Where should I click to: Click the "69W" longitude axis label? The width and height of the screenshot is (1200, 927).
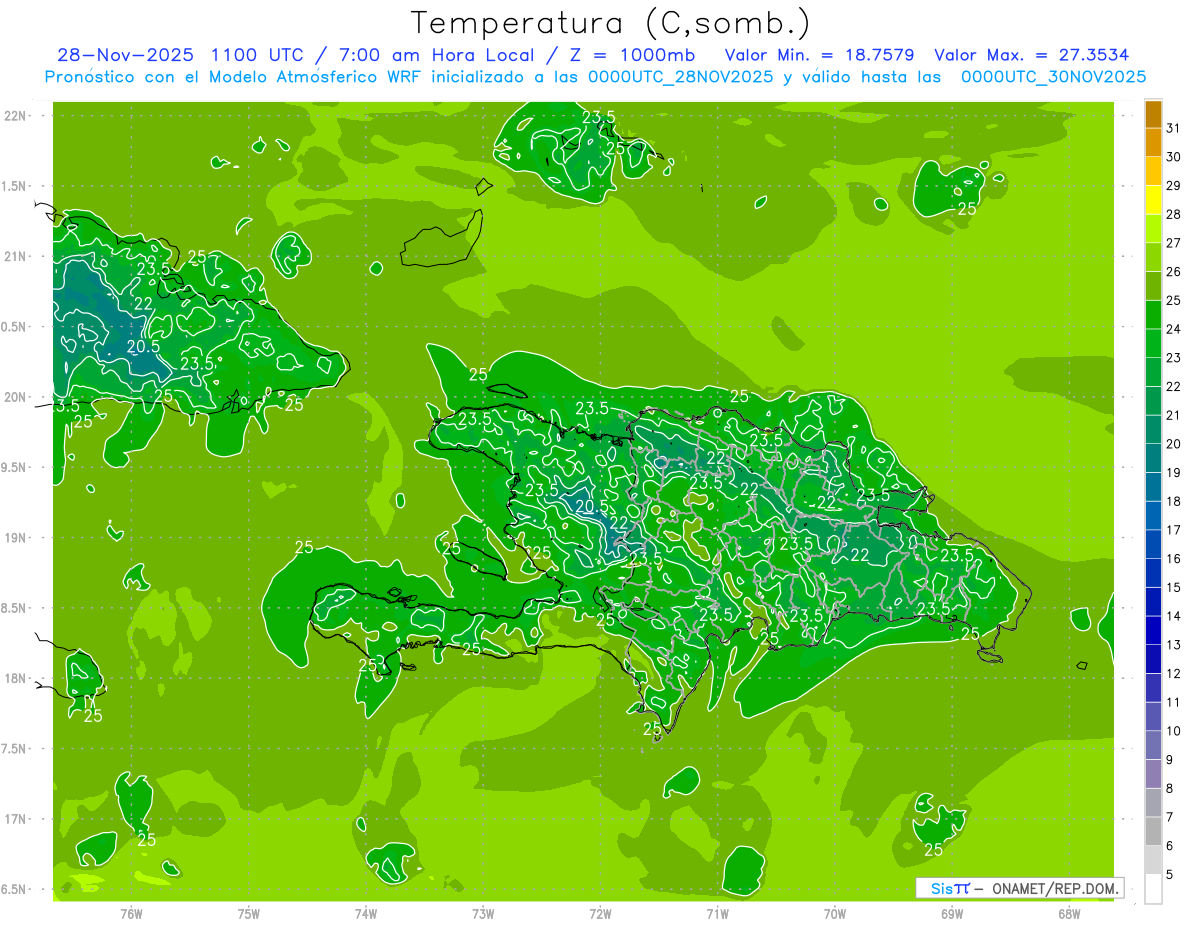[x=952, y=913]
